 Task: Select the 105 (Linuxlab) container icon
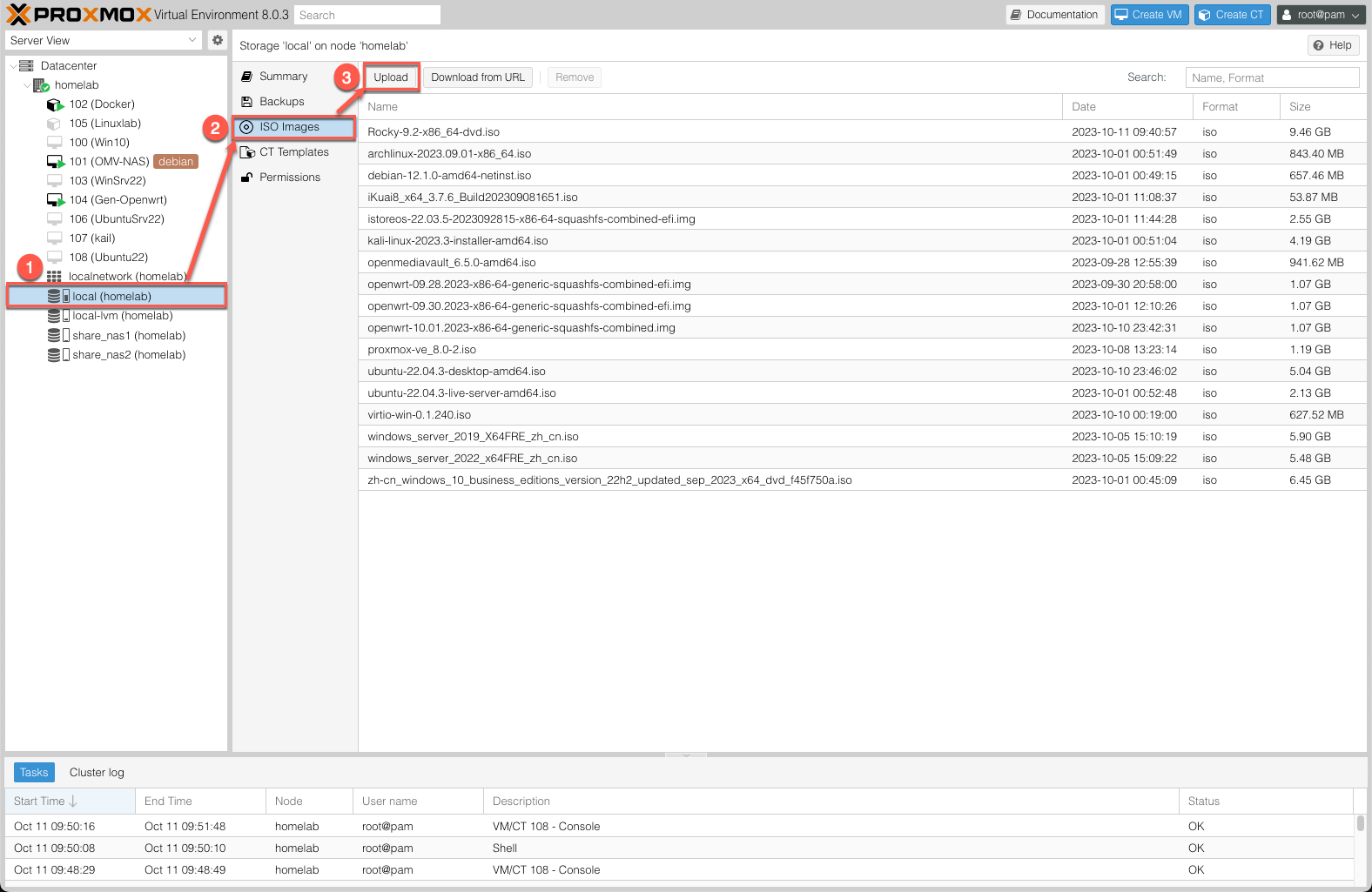tap(55, 124)
